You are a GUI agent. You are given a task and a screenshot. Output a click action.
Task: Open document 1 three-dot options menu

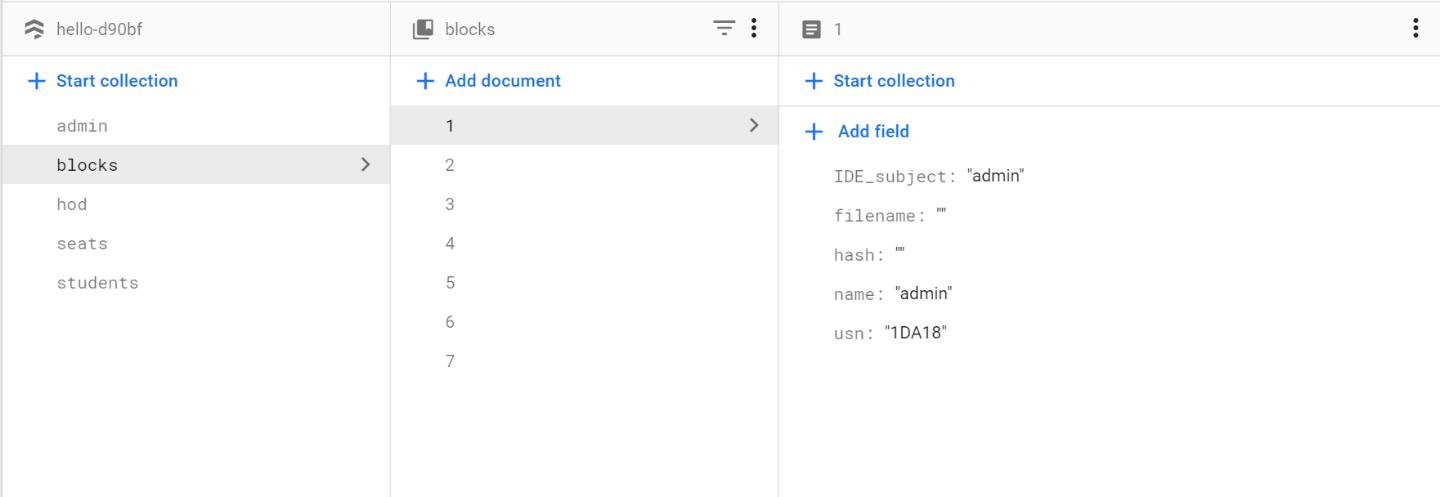1415,29
